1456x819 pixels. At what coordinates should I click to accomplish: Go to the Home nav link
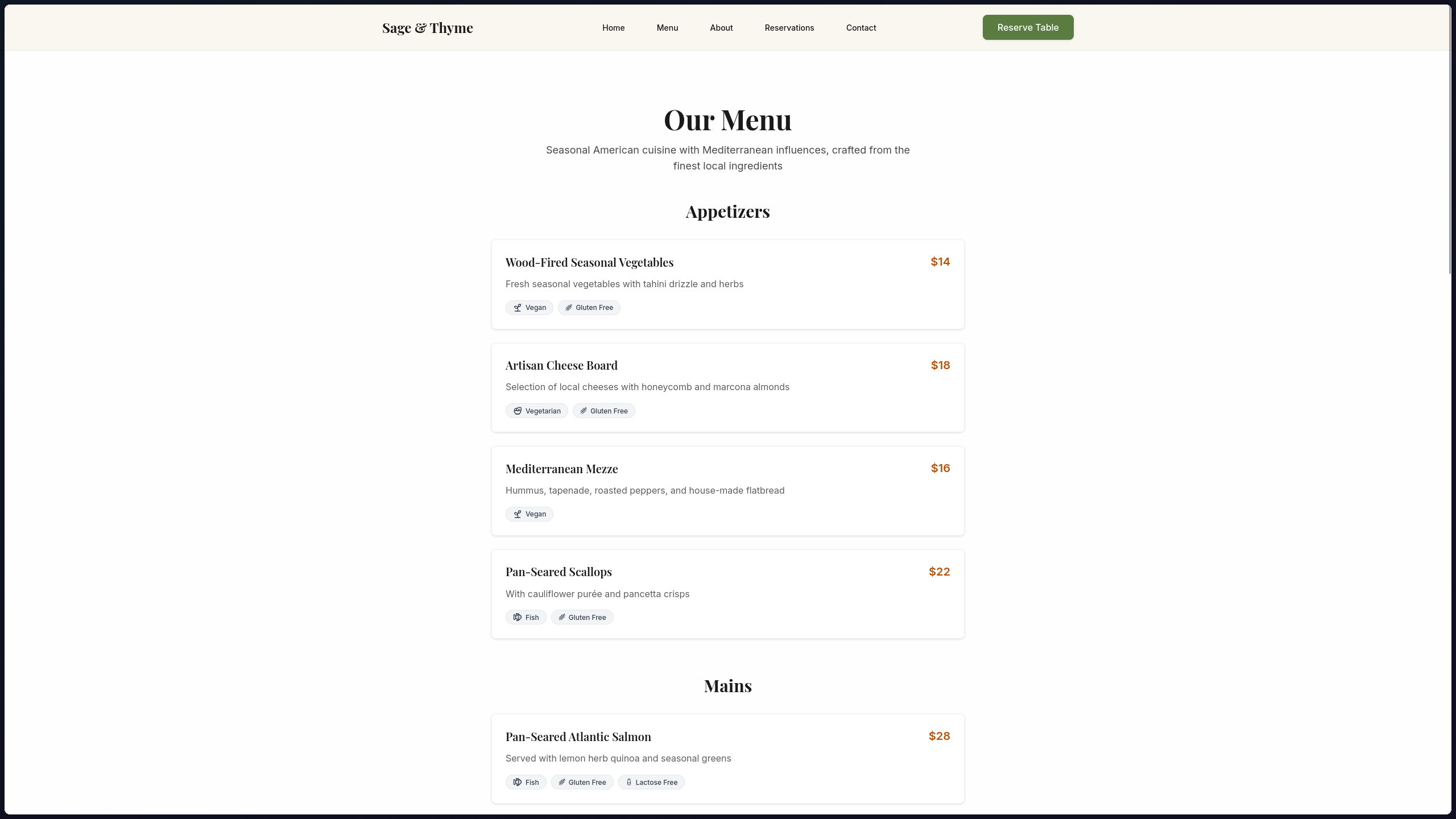(613, 28)
